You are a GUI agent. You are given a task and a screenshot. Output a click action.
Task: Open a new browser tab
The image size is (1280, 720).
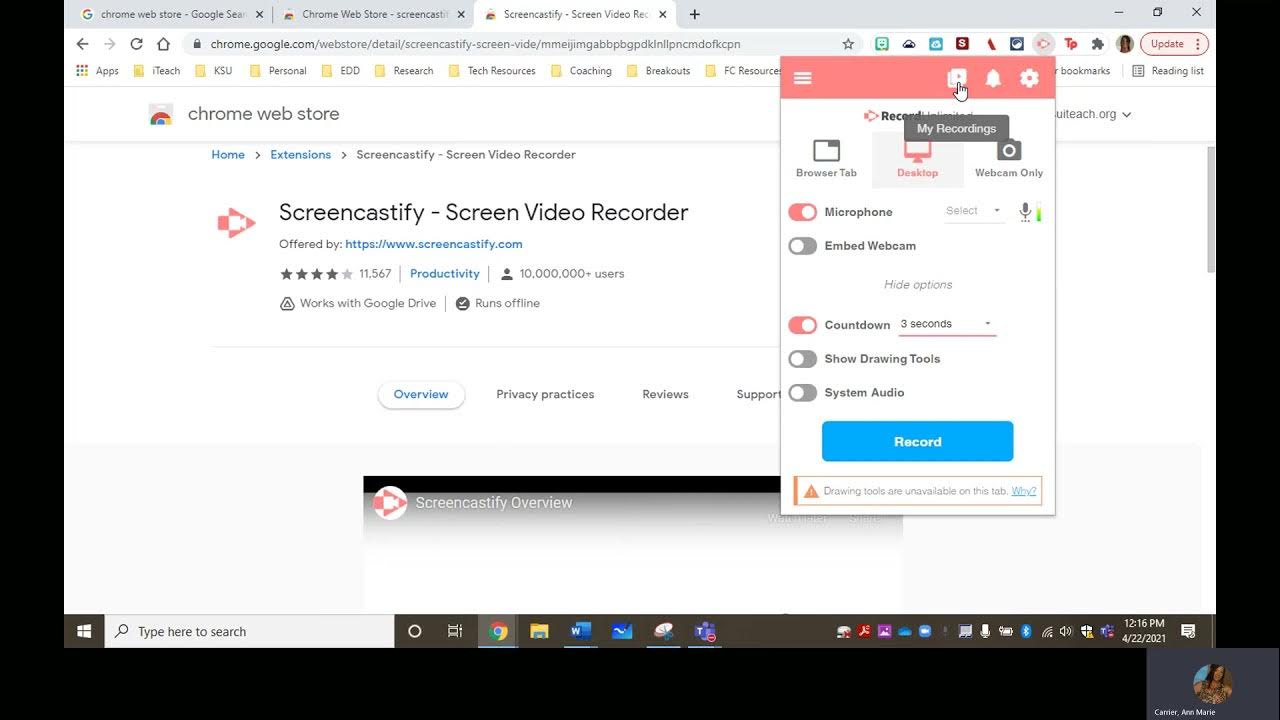[x=695, y=14]
